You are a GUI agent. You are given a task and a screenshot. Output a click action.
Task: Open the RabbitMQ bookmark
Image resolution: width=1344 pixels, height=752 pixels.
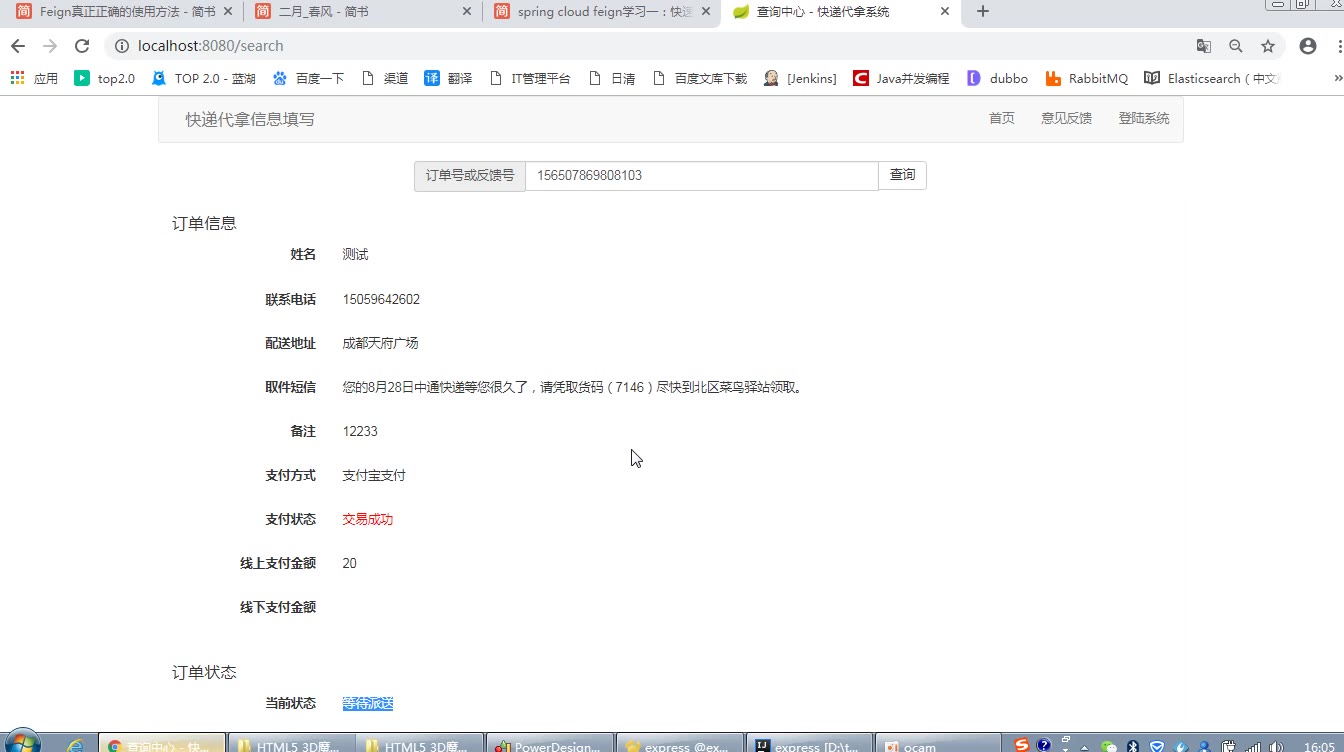pos(1086,78)
